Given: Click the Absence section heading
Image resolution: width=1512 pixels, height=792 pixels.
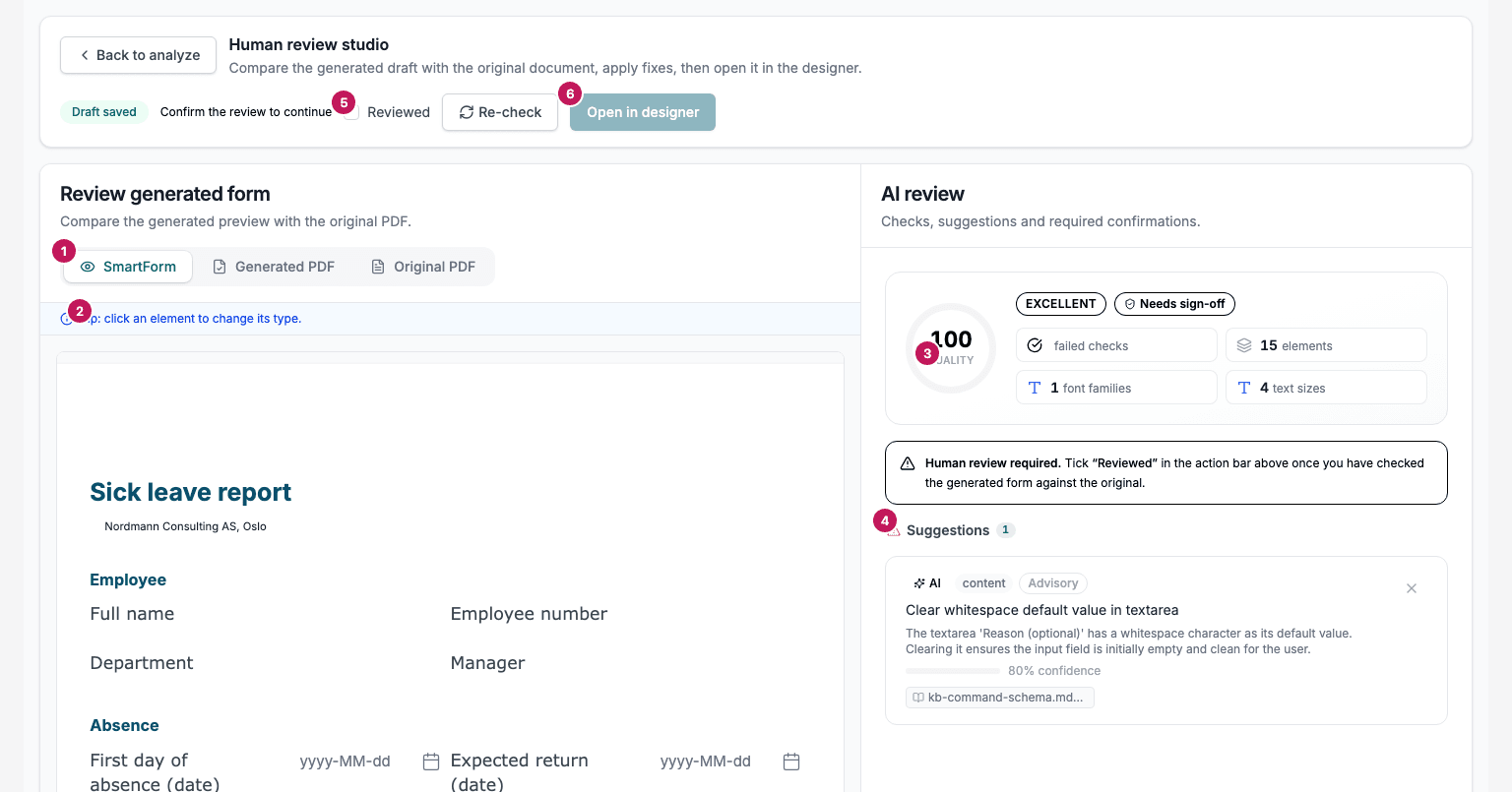Looking at the screenshot, I should pyautogui.click(x=124, y=726).
